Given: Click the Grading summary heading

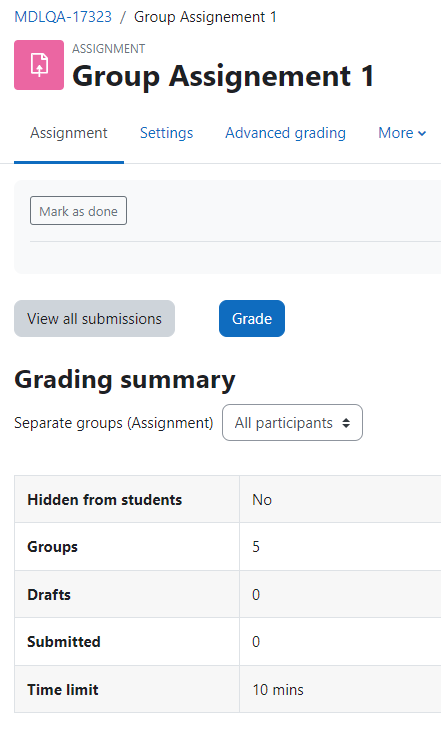Looking at the screenshot, I should (125, 379).
